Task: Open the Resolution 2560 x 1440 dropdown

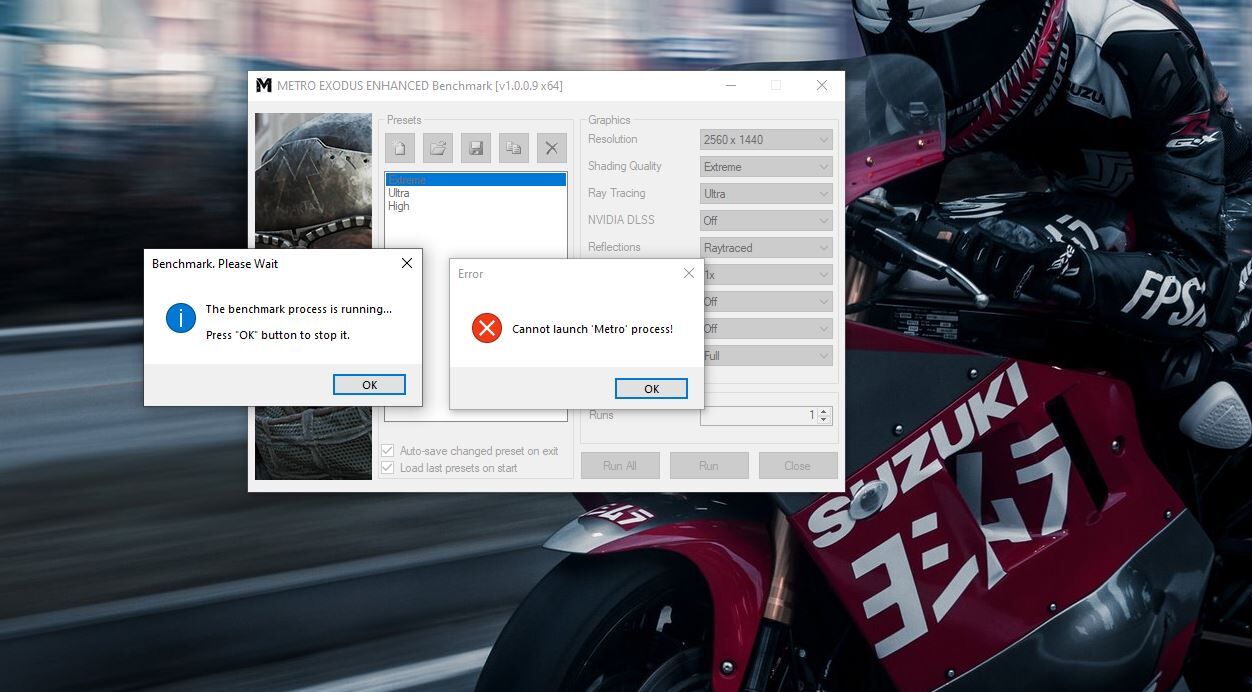Action: [x=766, y=140]
